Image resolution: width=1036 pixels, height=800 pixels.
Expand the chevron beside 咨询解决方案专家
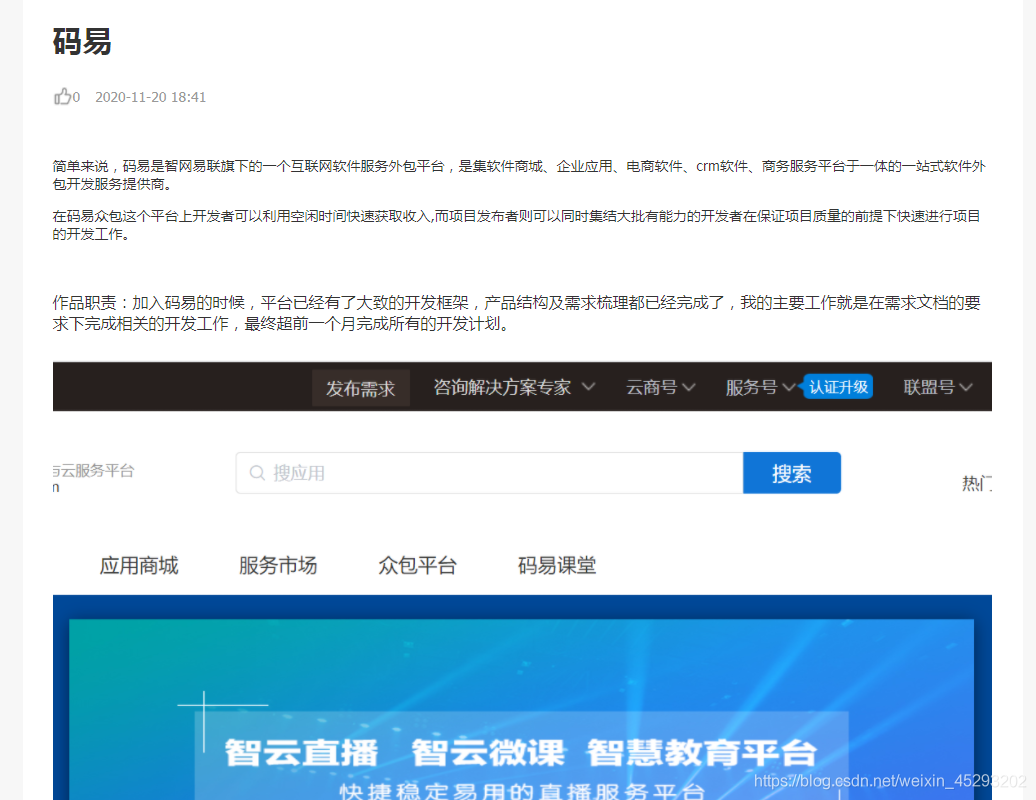tap(589, 386)
